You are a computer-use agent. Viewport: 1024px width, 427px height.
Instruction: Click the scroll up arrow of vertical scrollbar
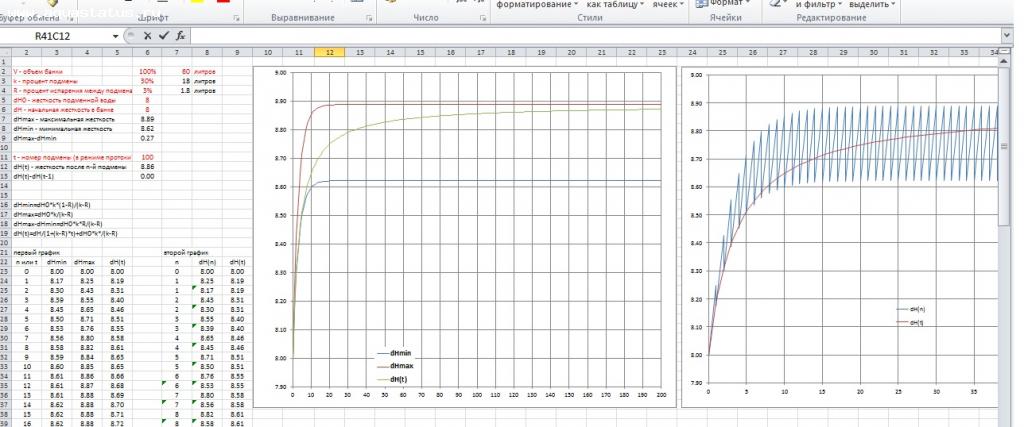(x=1005, y=60)
